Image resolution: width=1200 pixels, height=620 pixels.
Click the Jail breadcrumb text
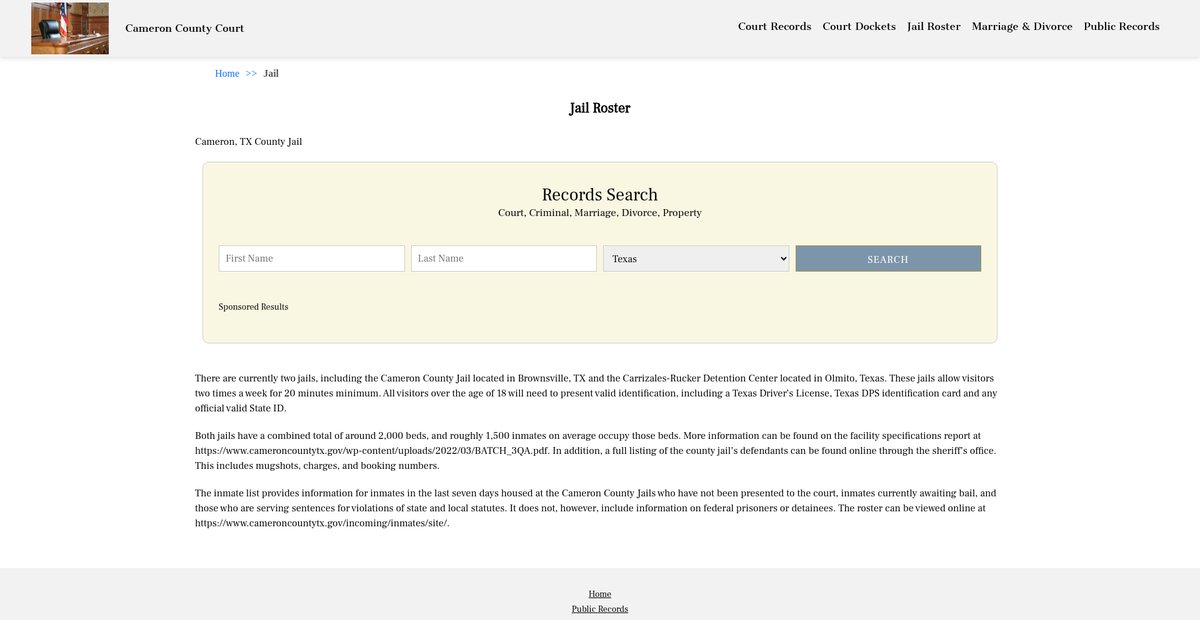pyautogui.click(x=271, y=74)
